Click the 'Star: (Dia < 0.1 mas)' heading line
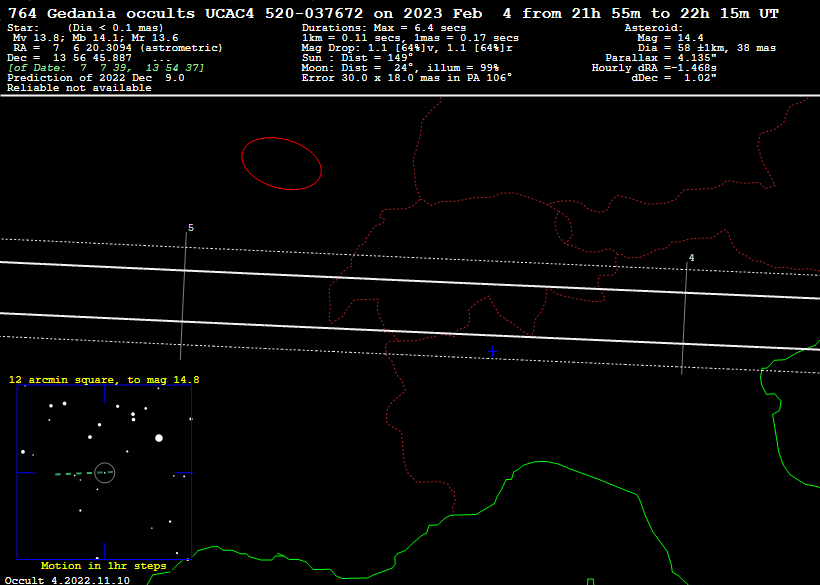The image size is (820, 585). point(85,28)
